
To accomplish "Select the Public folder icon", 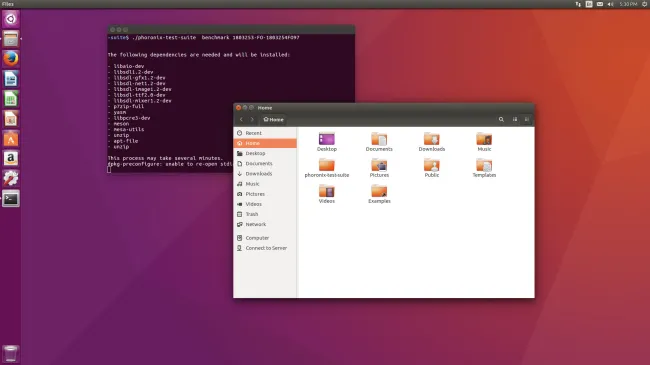I will [x=432, y=165].
